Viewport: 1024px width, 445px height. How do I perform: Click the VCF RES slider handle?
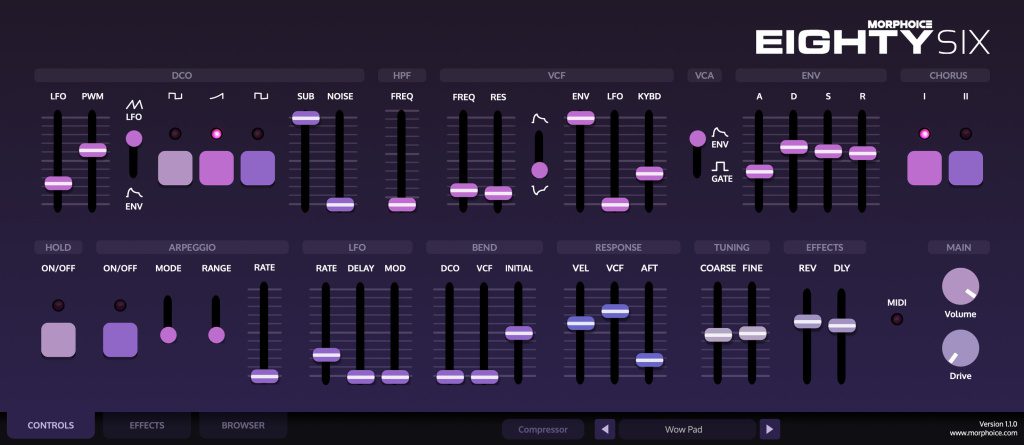(x=498, y=193)
